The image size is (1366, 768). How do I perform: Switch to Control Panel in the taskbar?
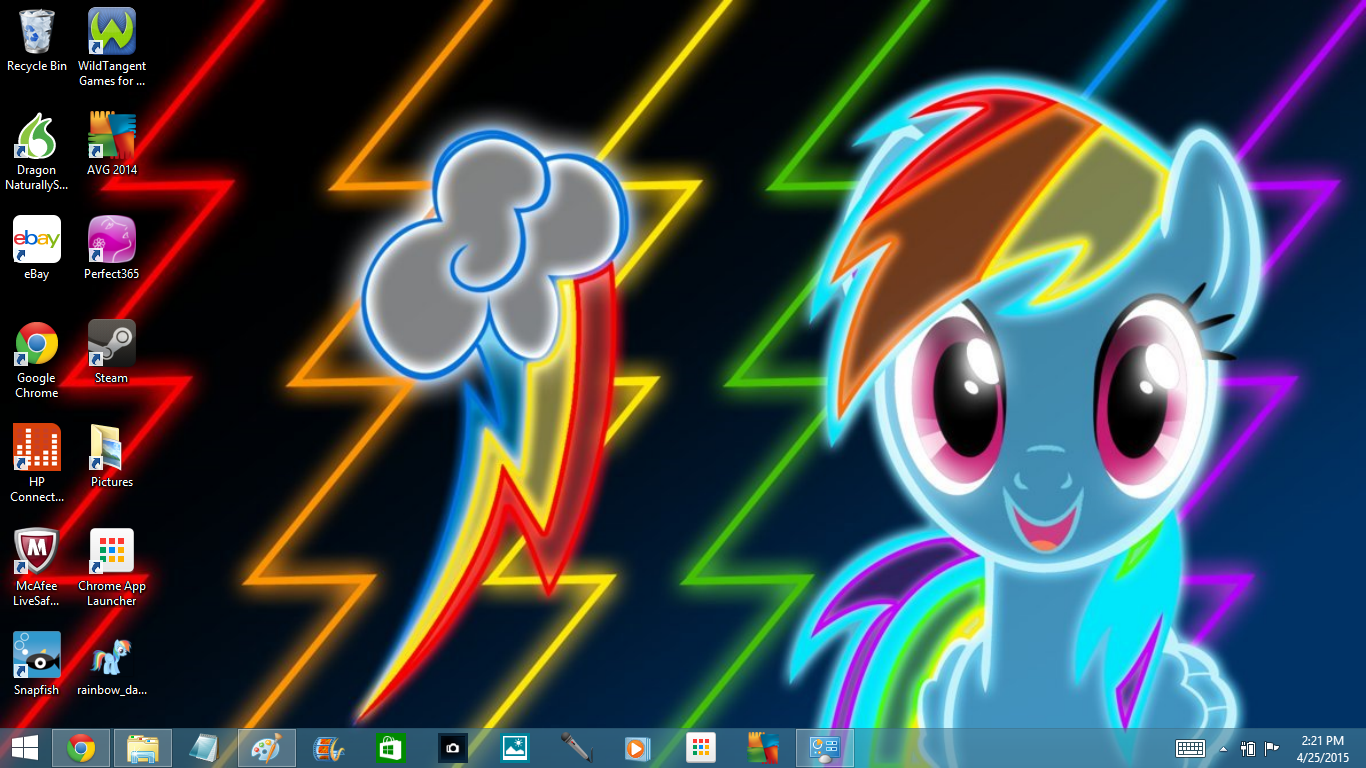tap(825, 748)
